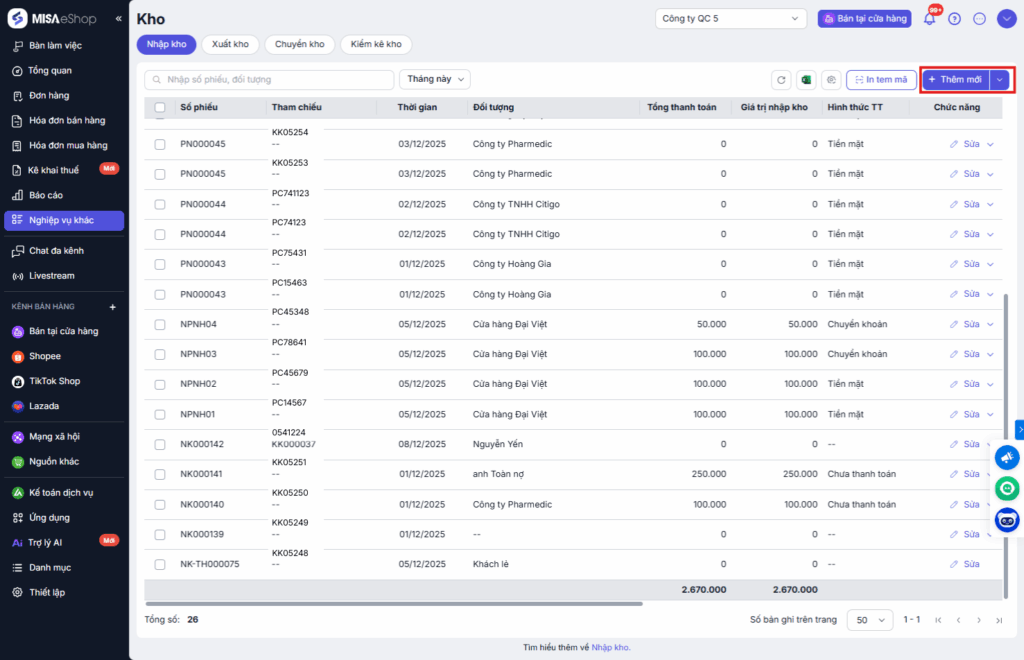This screenshot has height=660, width=1024.
Task: Expand the Công ty QC 5 company selector
Action: (731, 18)
